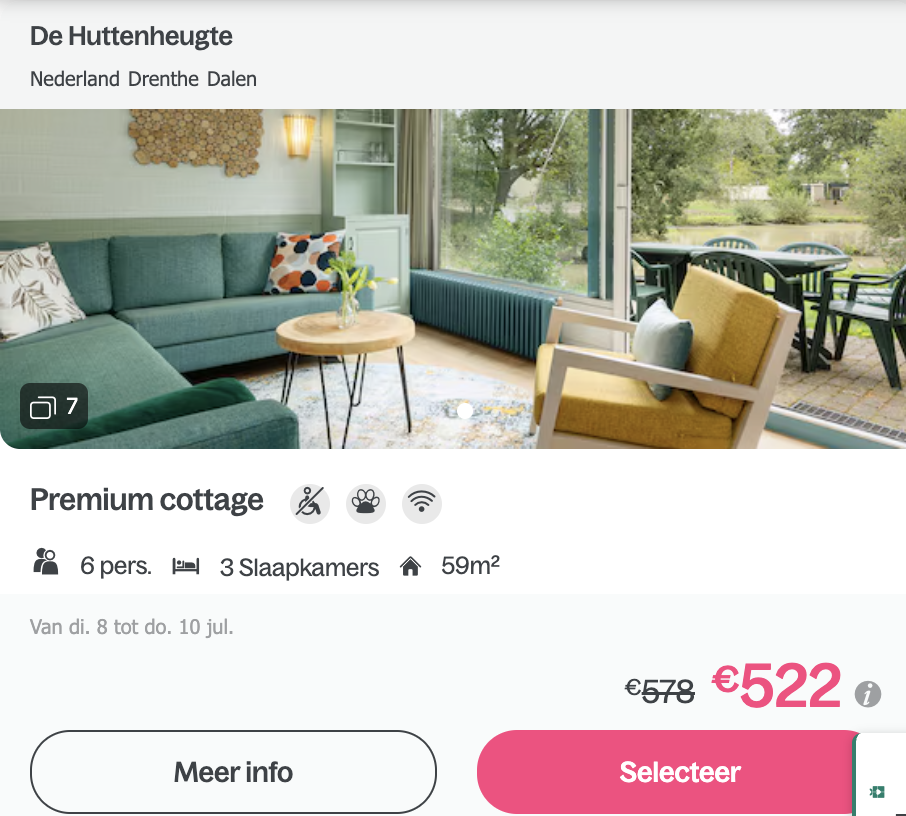Image resolution: width=906 pixels, height=816 pixels.
Task: Click the house icon beside 59m²
Action: [410, 566]
